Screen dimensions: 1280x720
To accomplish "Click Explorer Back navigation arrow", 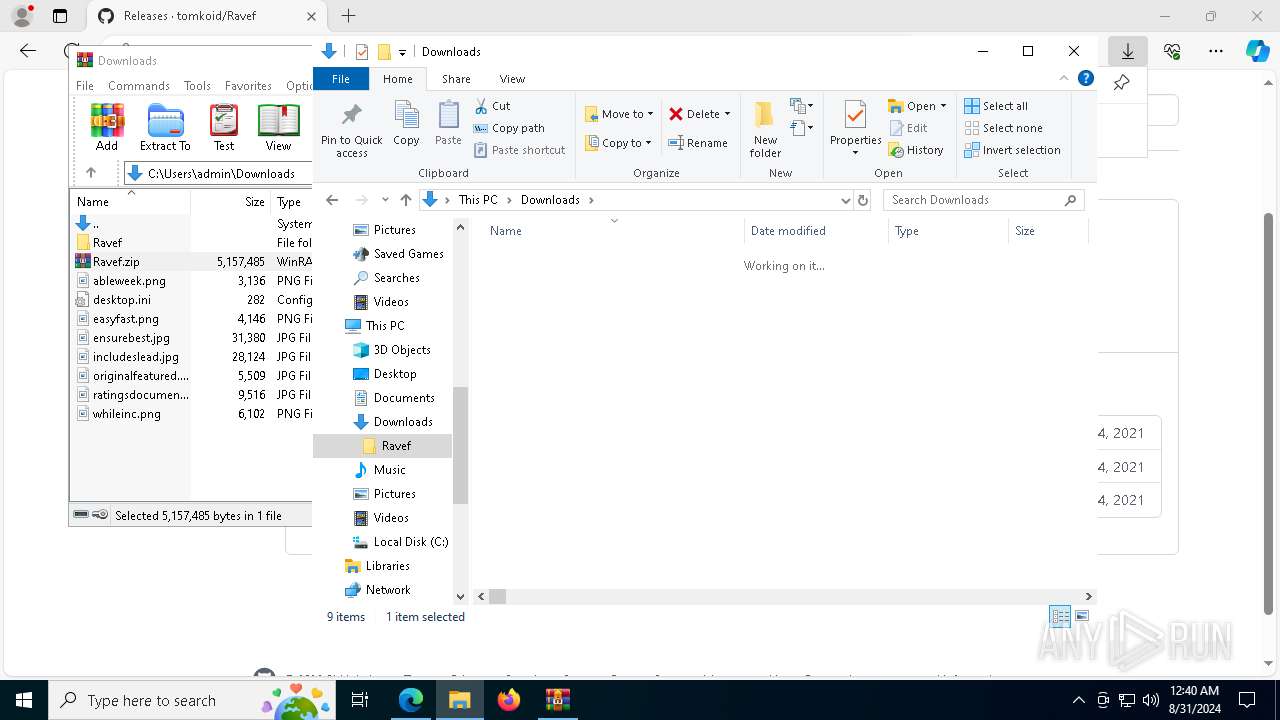I will pos(333,200).
